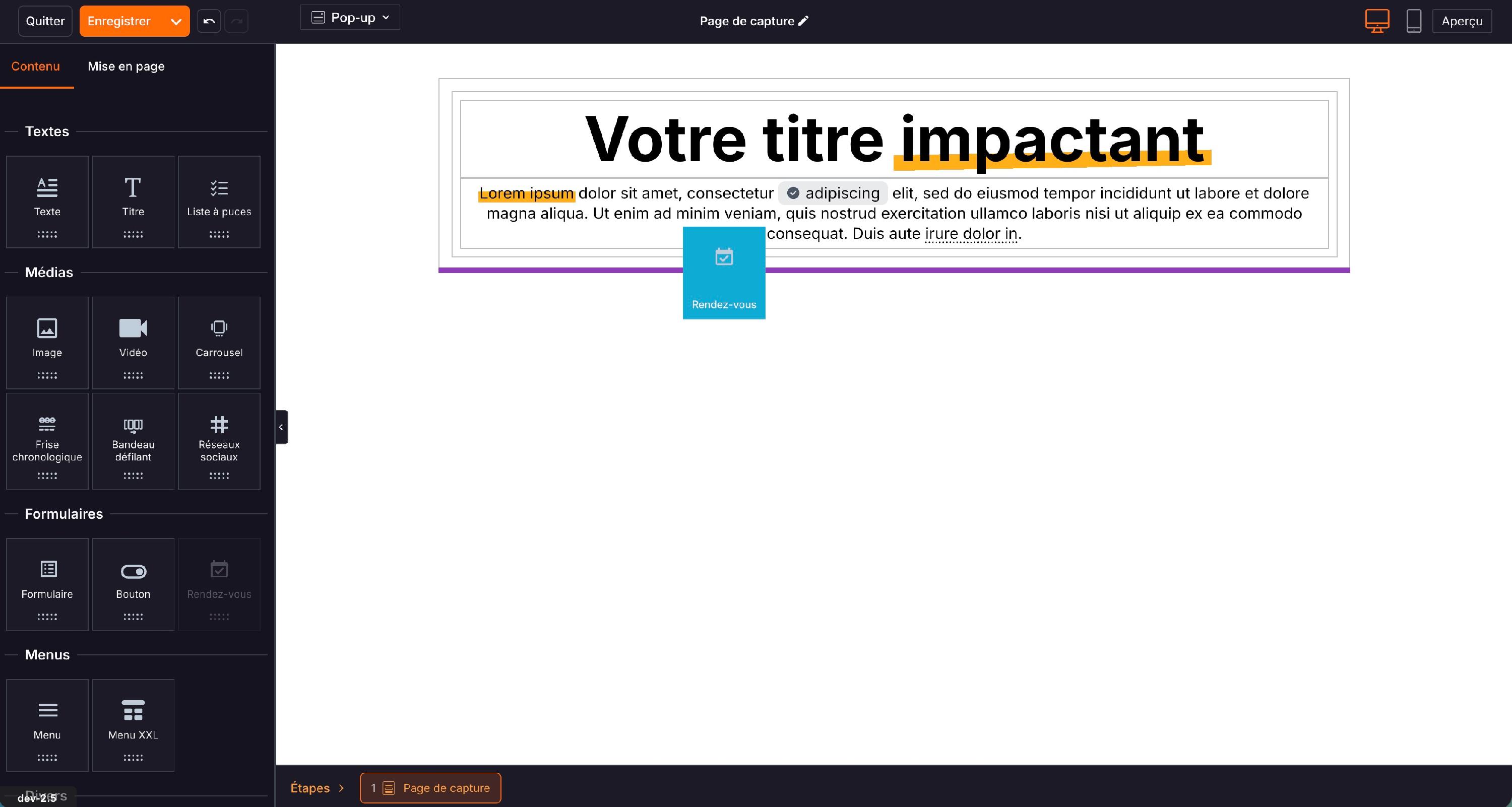Image resolution: width=1512 pixels, height=807 pixels.
Task: Click the Page de capture title
Action: pyautogui.click(x=746, y=21)
